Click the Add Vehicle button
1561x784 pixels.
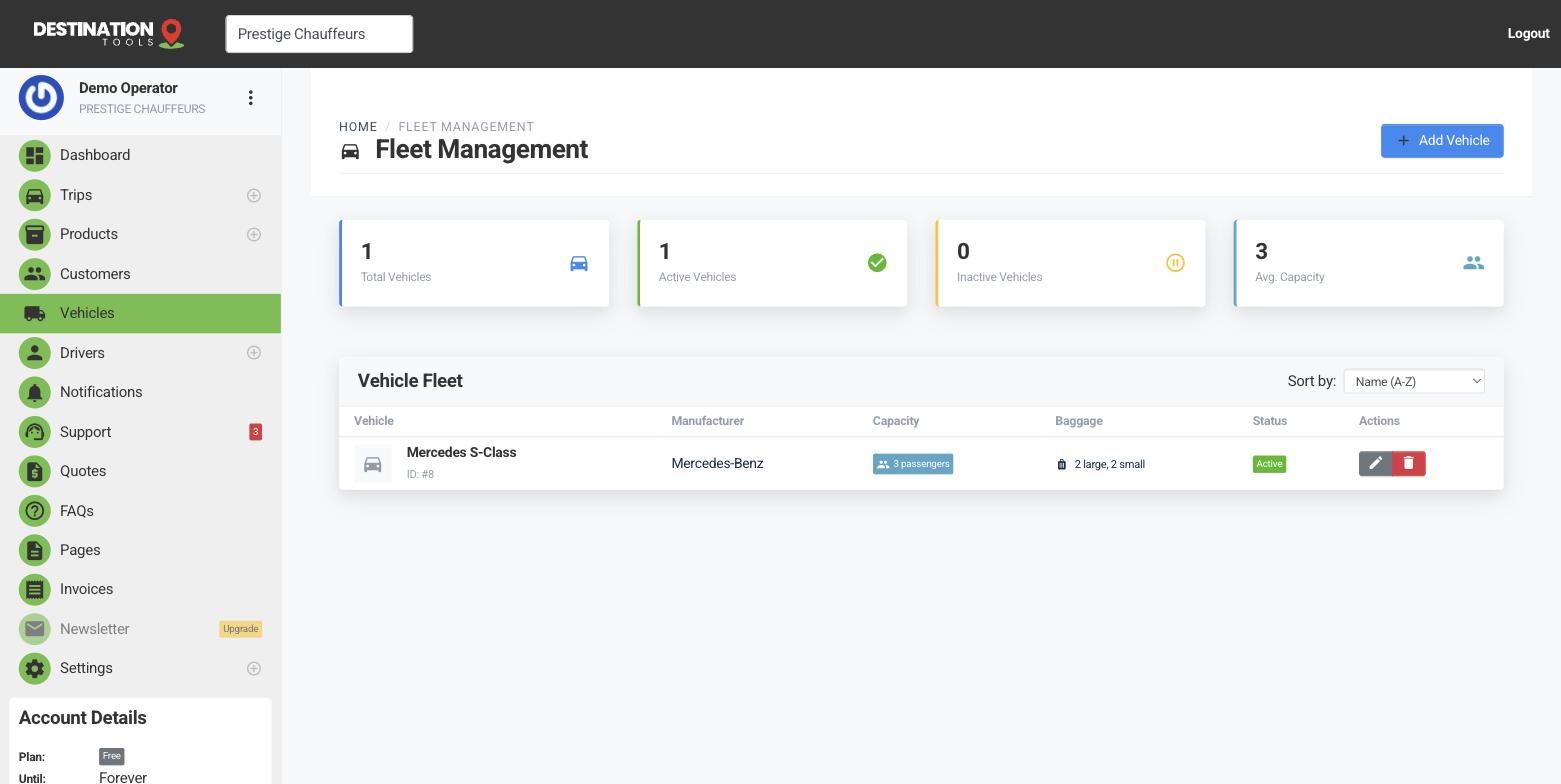click(x=1442, y=141)
